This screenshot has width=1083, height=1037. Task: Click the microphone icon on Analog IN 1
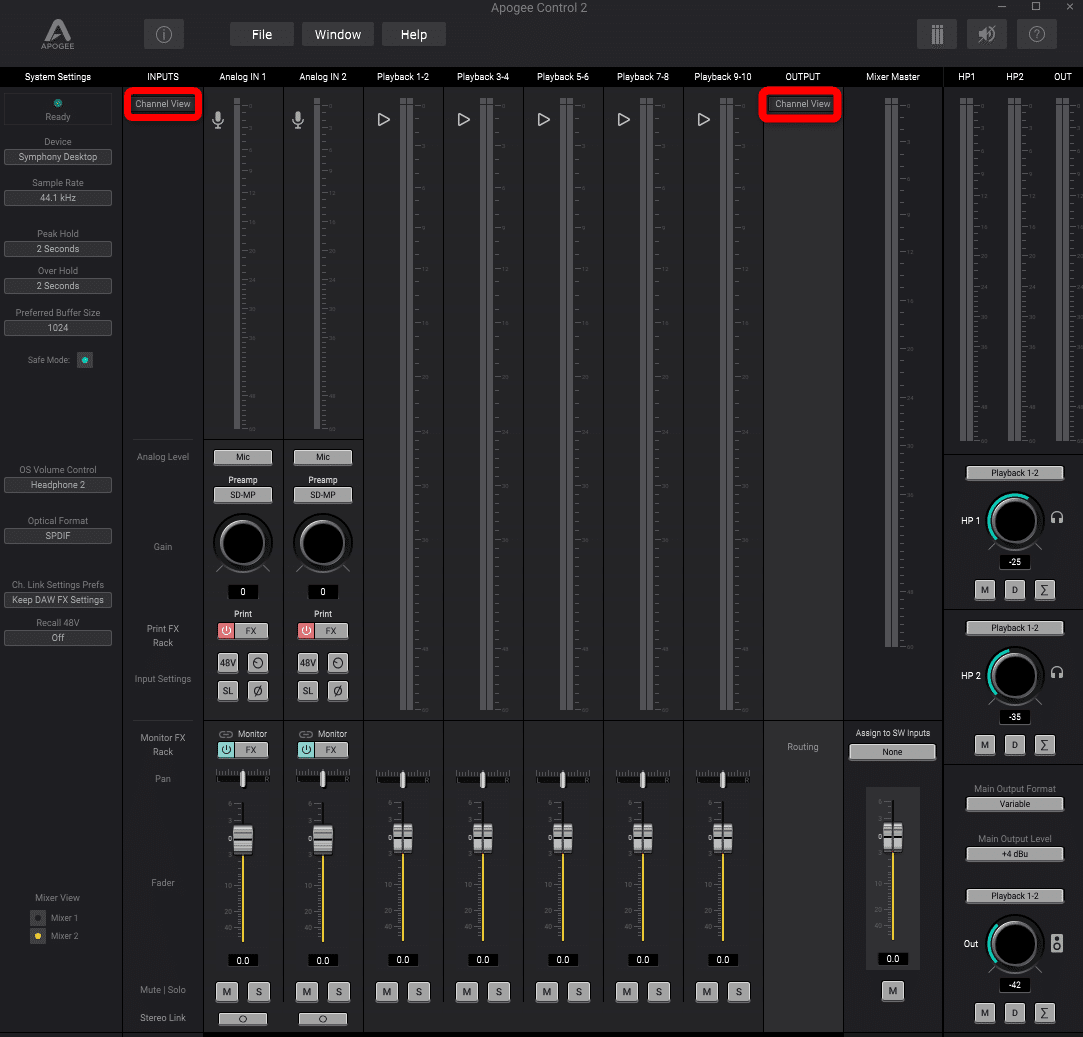pyautogui.click(x=217, y=119)
